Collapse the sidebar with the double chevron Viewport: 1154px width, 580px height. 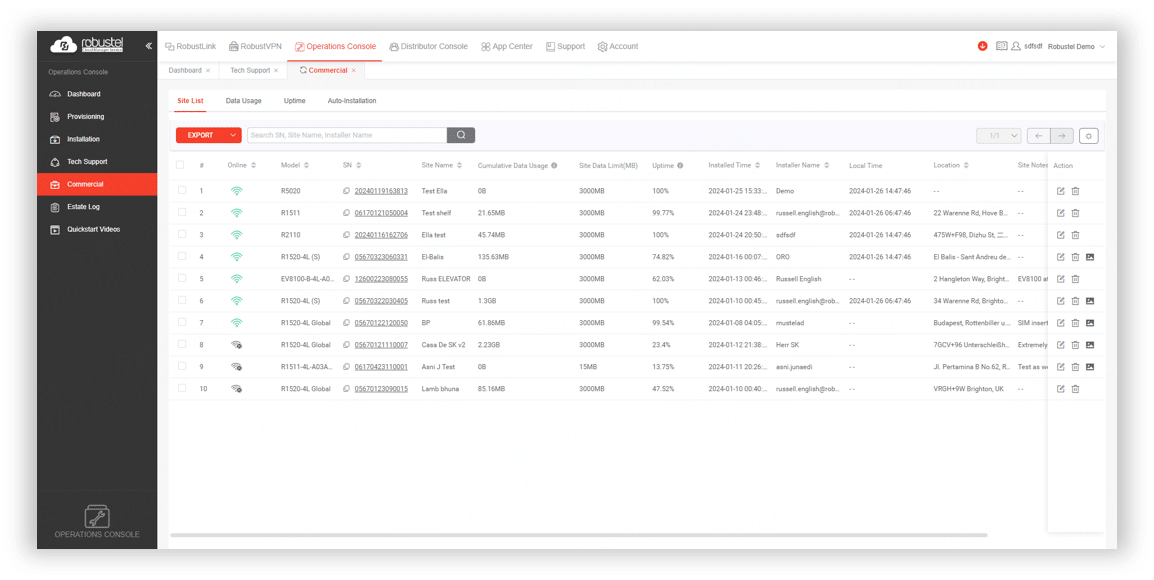149,46
